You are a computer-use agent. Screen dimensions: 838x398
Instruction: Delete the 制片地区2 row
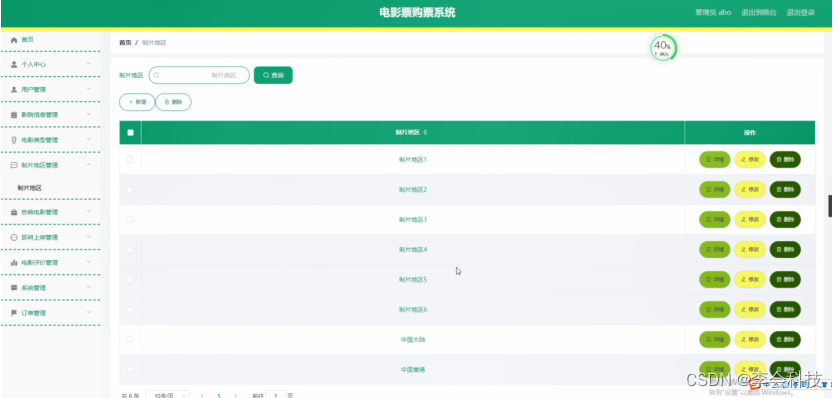click(785, 190)
